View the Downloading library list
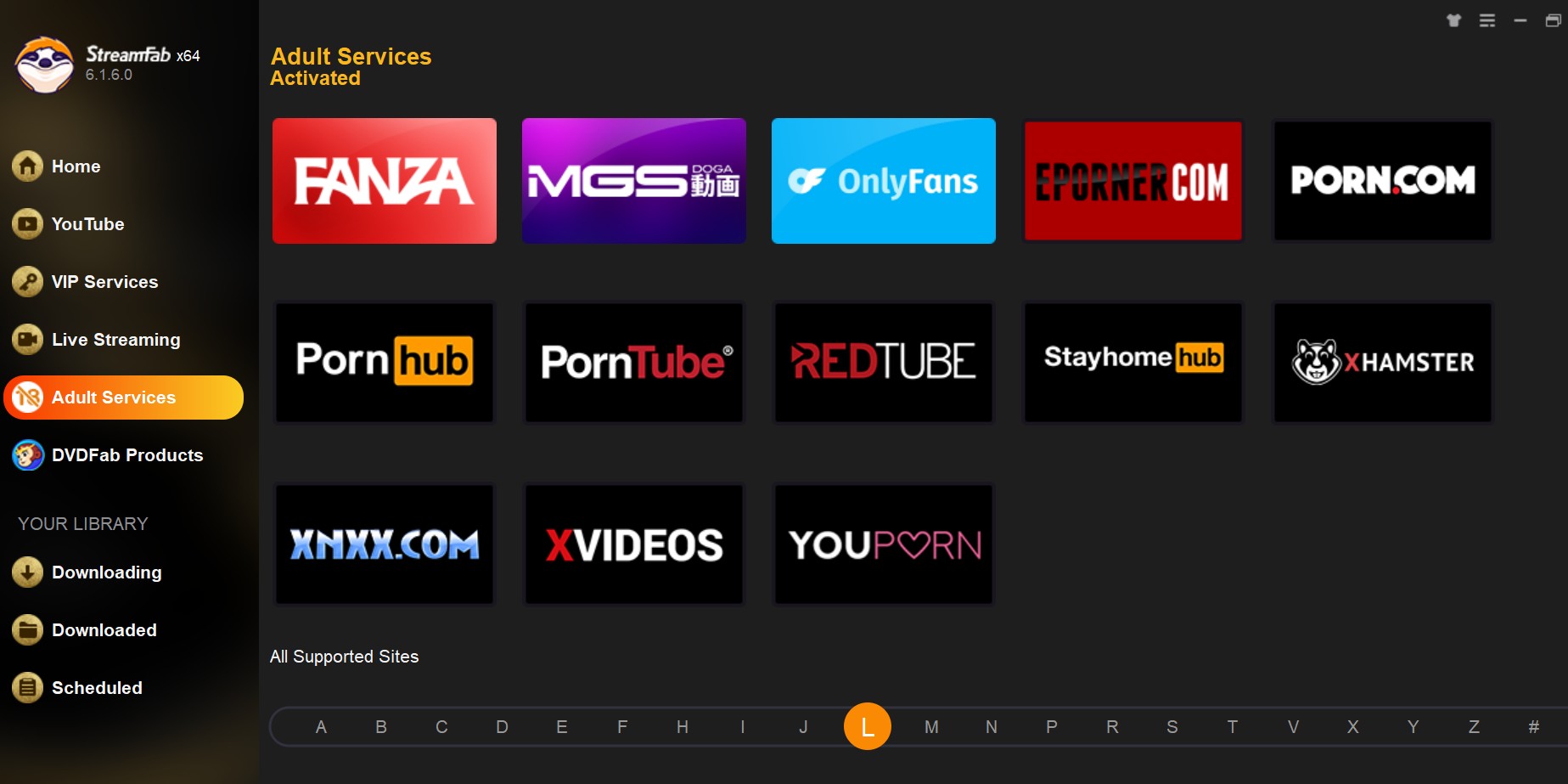1568x784 pixels. (x=106, y=572)
